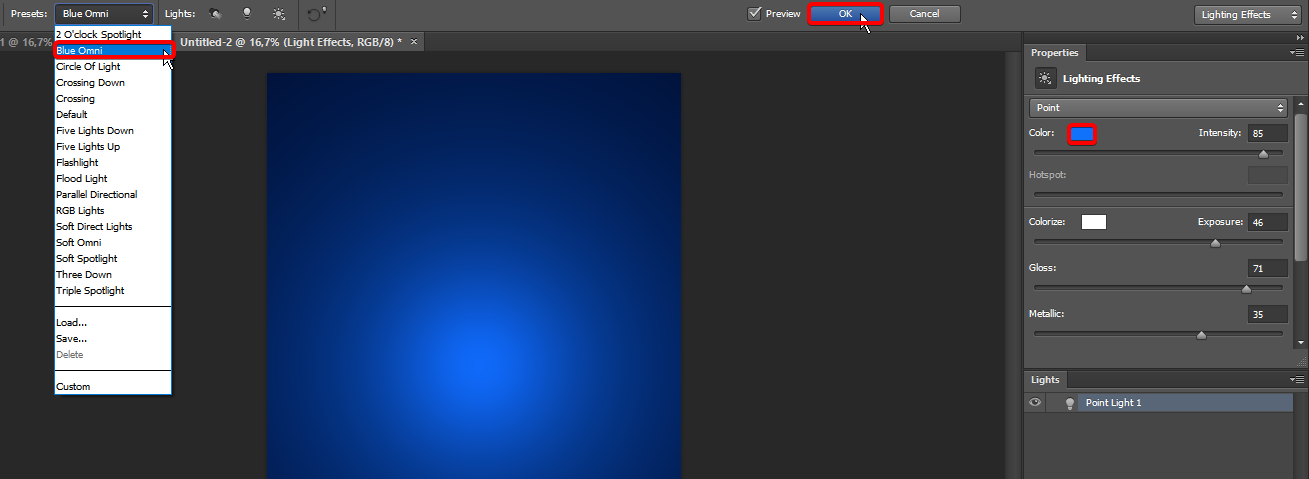Select the Blue Omni preset
1309x479 pixels.
(x=113, y=50)
